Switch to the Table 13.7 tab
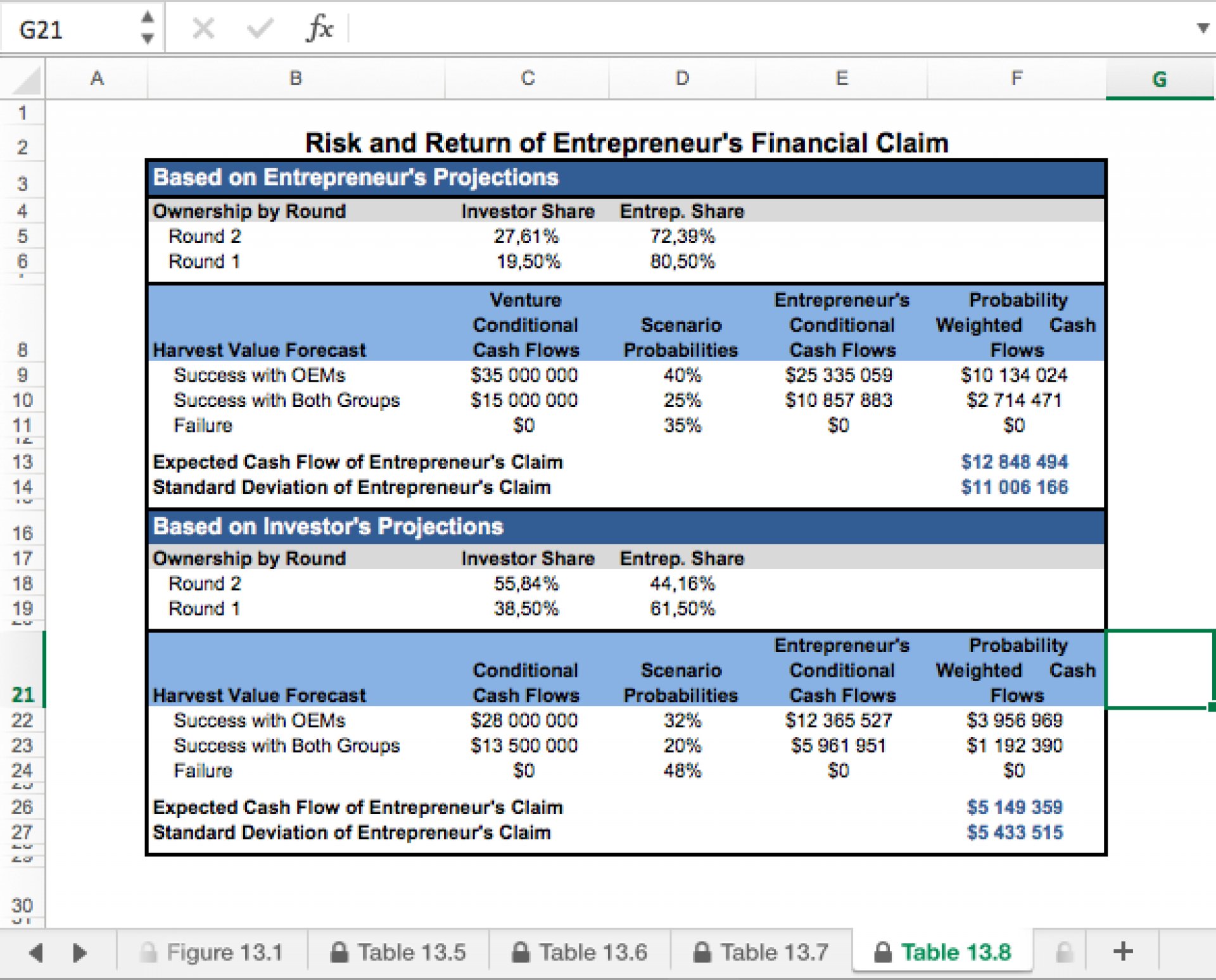1216x980 pixels. [x=762, y=952]
